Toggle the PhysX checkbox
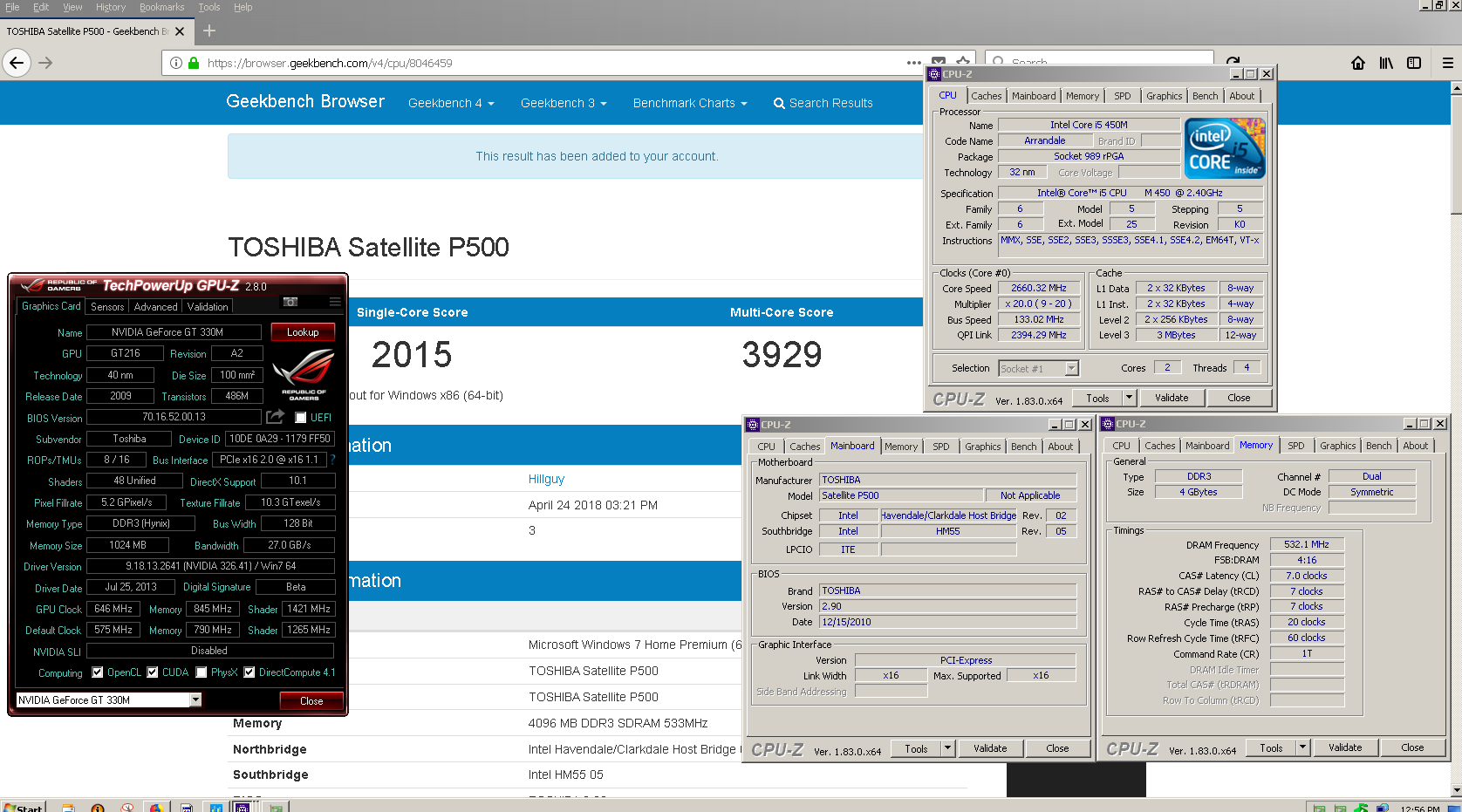This screenshot has height=812, width=1462. pyautogui.click(x=202, y=672)
